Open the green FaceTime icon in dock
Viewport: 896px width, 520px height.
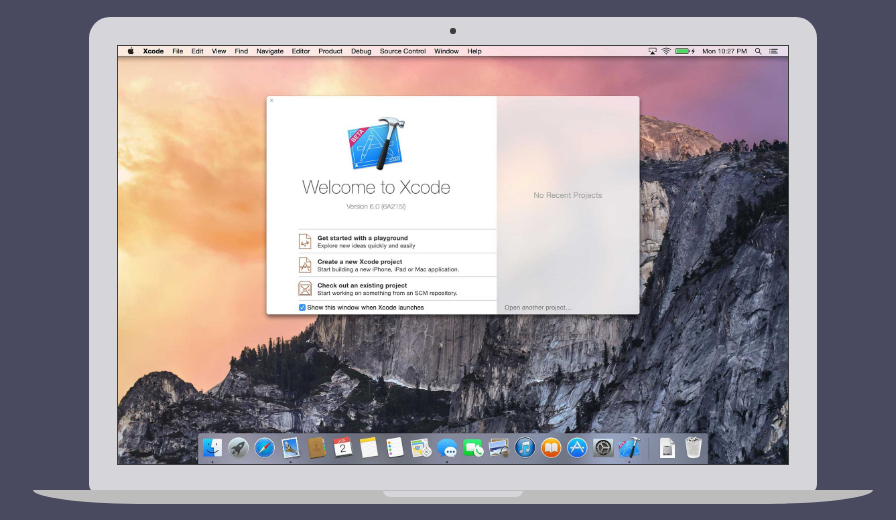tap(473, 448)
